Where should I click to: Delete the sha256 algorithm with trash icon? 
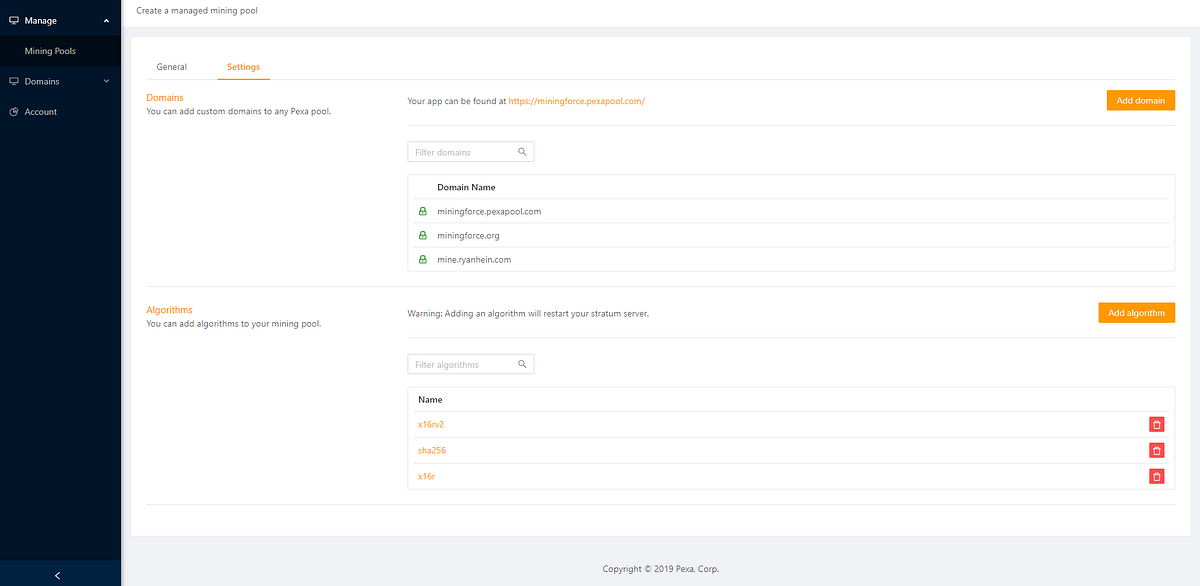point(1157,450)
